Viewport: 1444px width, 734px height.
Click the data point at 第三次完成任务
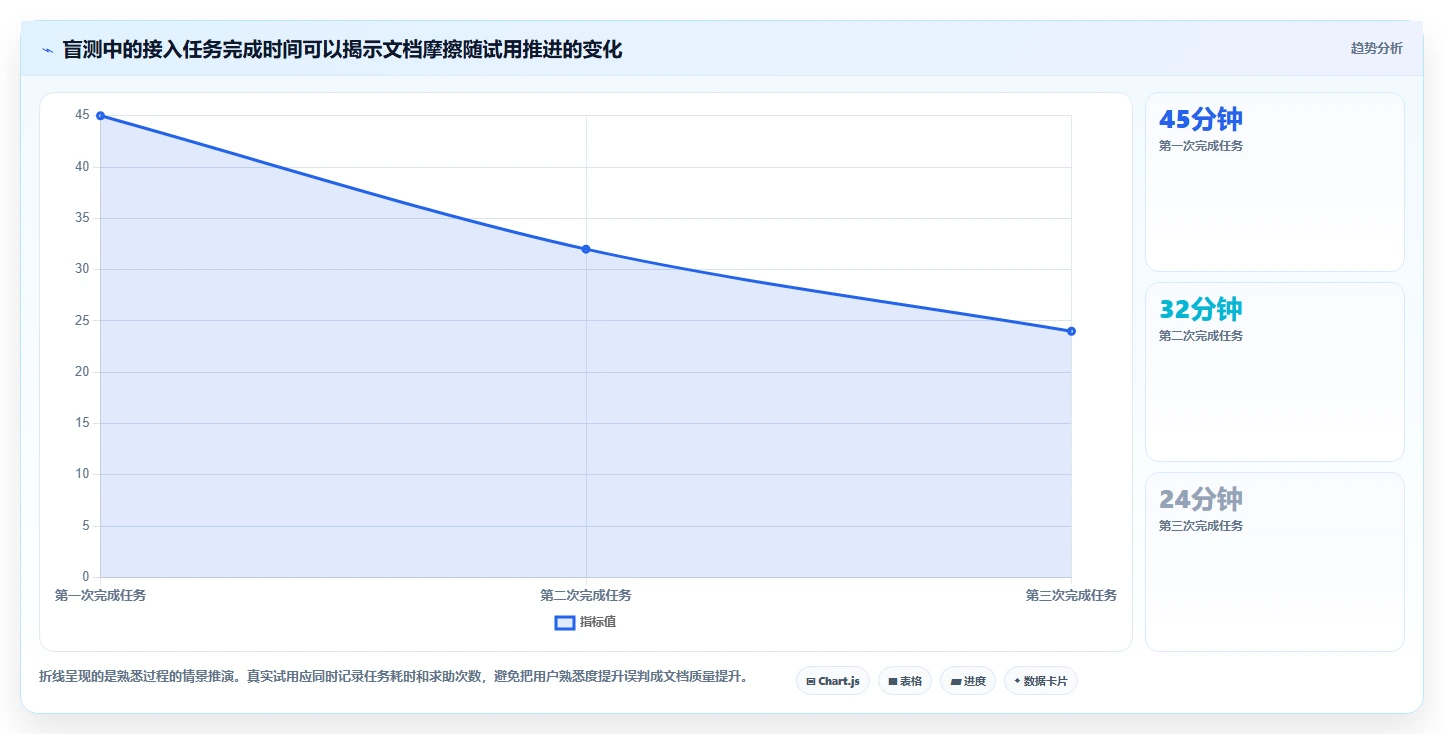tap(1071, 331)
